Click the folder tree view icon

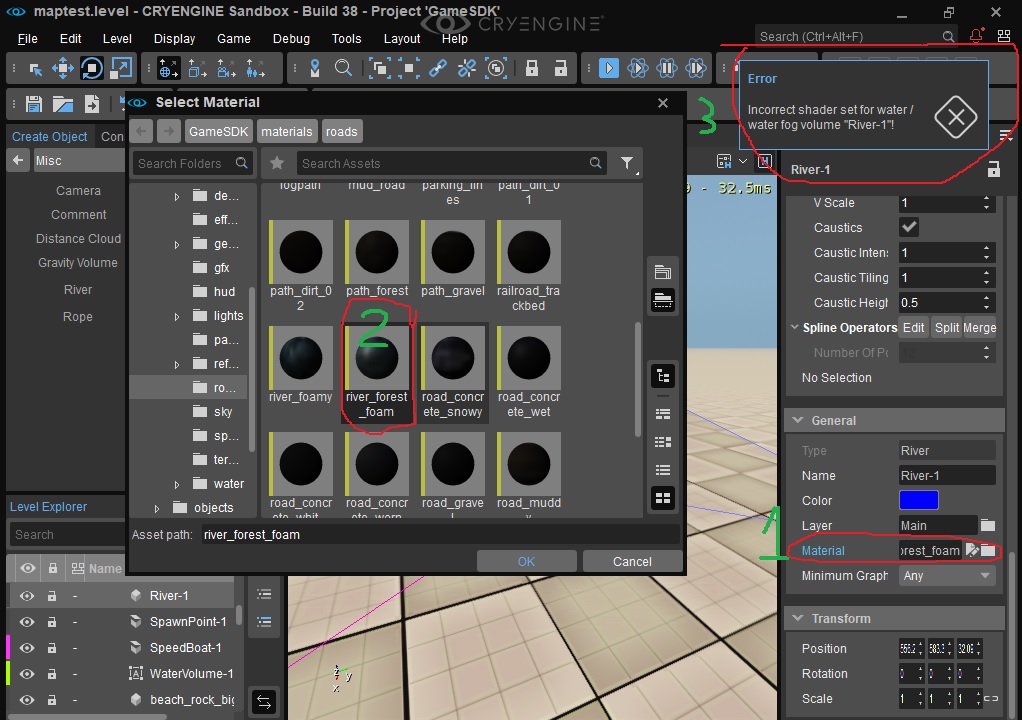click(663, 376)
